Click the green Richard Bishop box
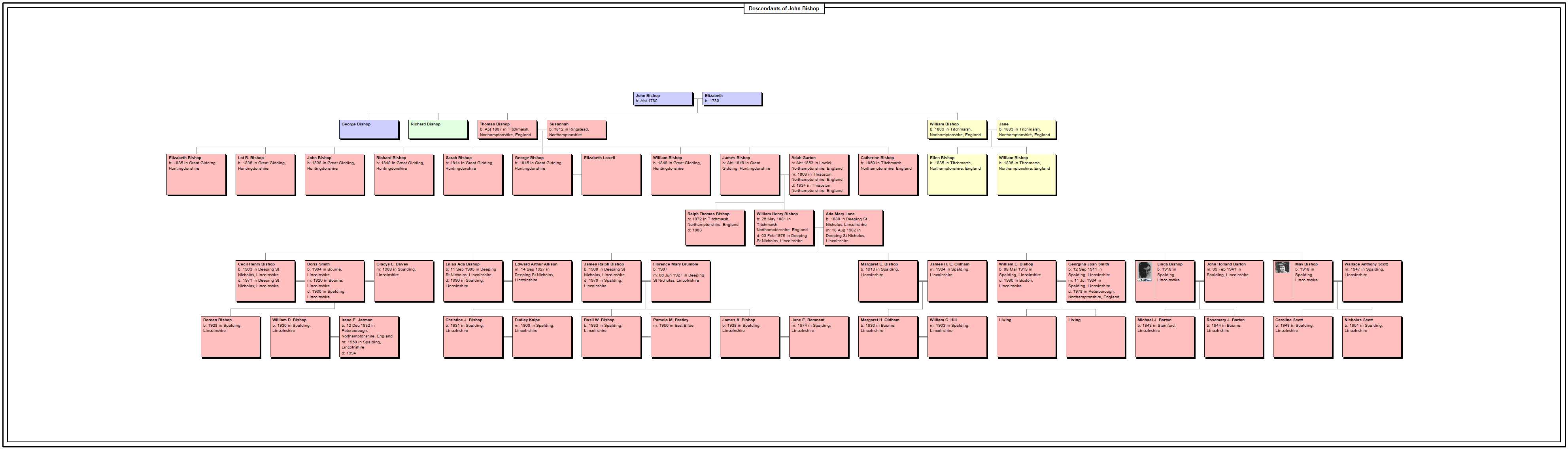1568x449 pixels. (438, 129)
